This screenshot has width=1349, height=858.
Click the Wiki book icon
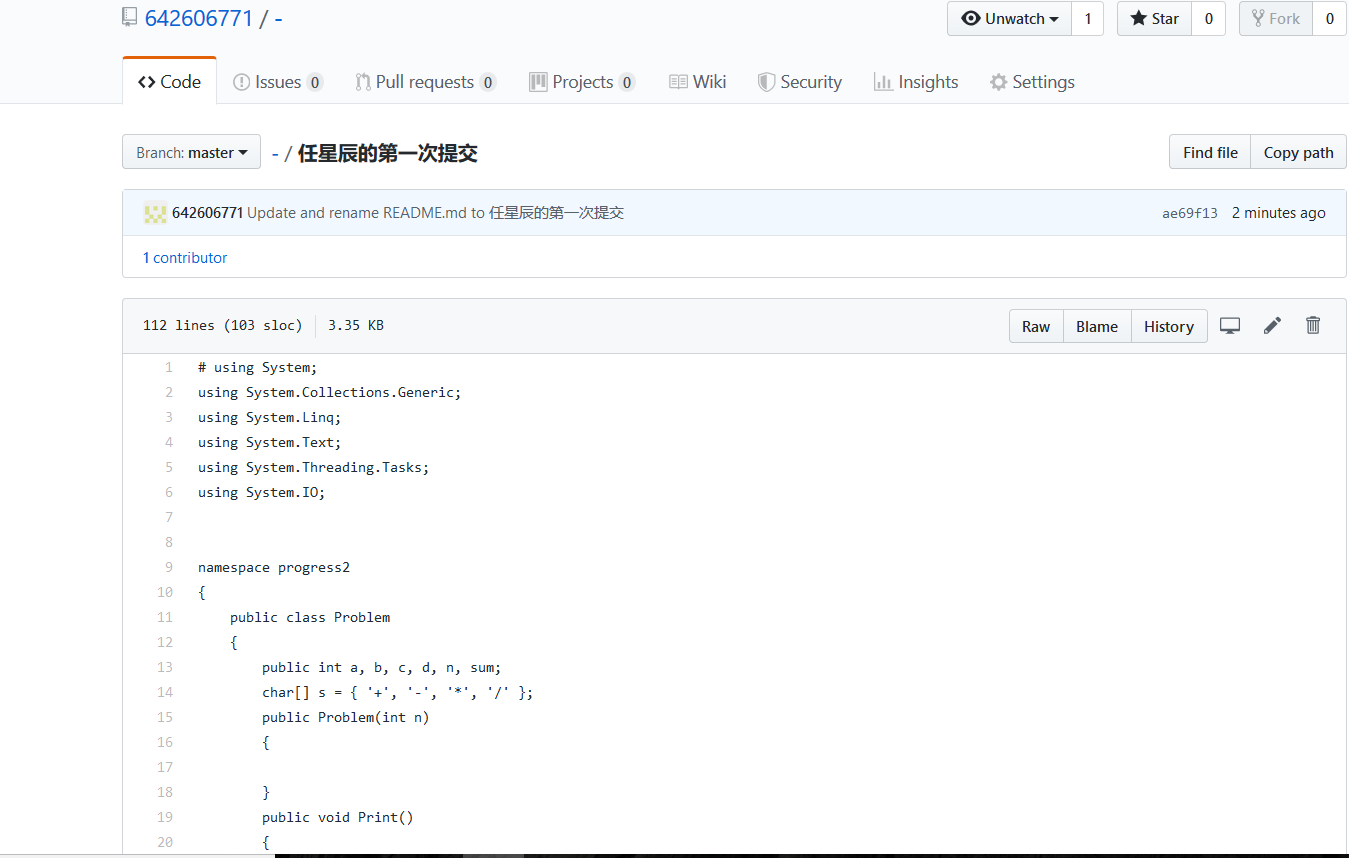(x=678, y=82)
